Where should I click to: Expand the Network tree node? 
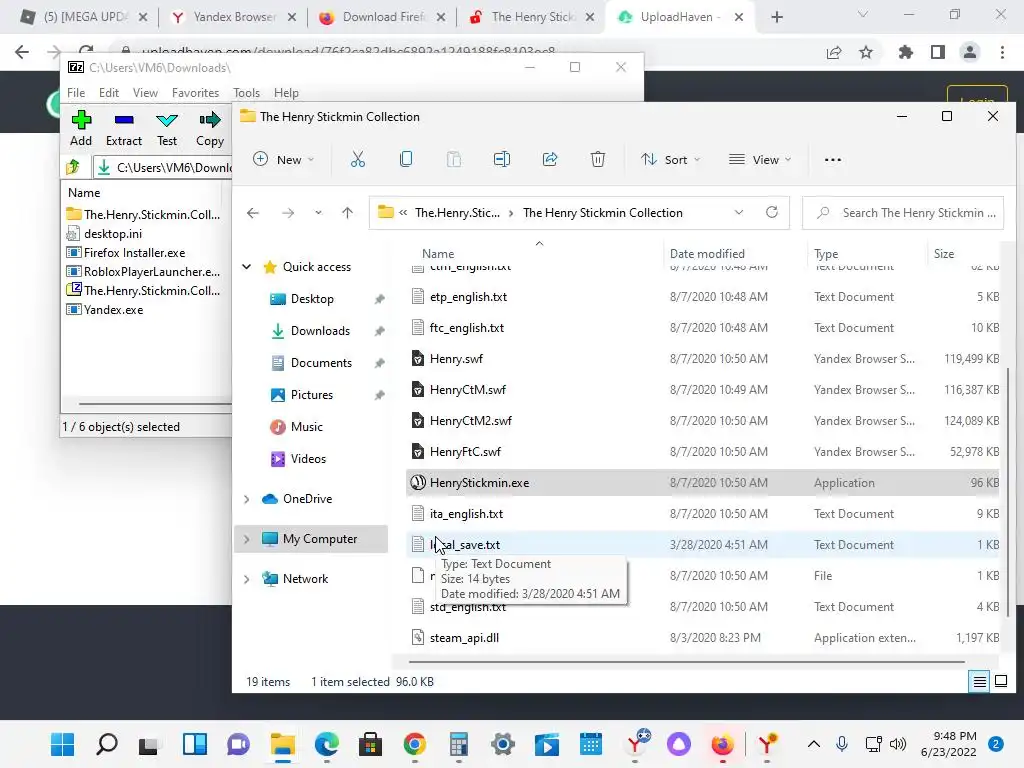[246, 579]
